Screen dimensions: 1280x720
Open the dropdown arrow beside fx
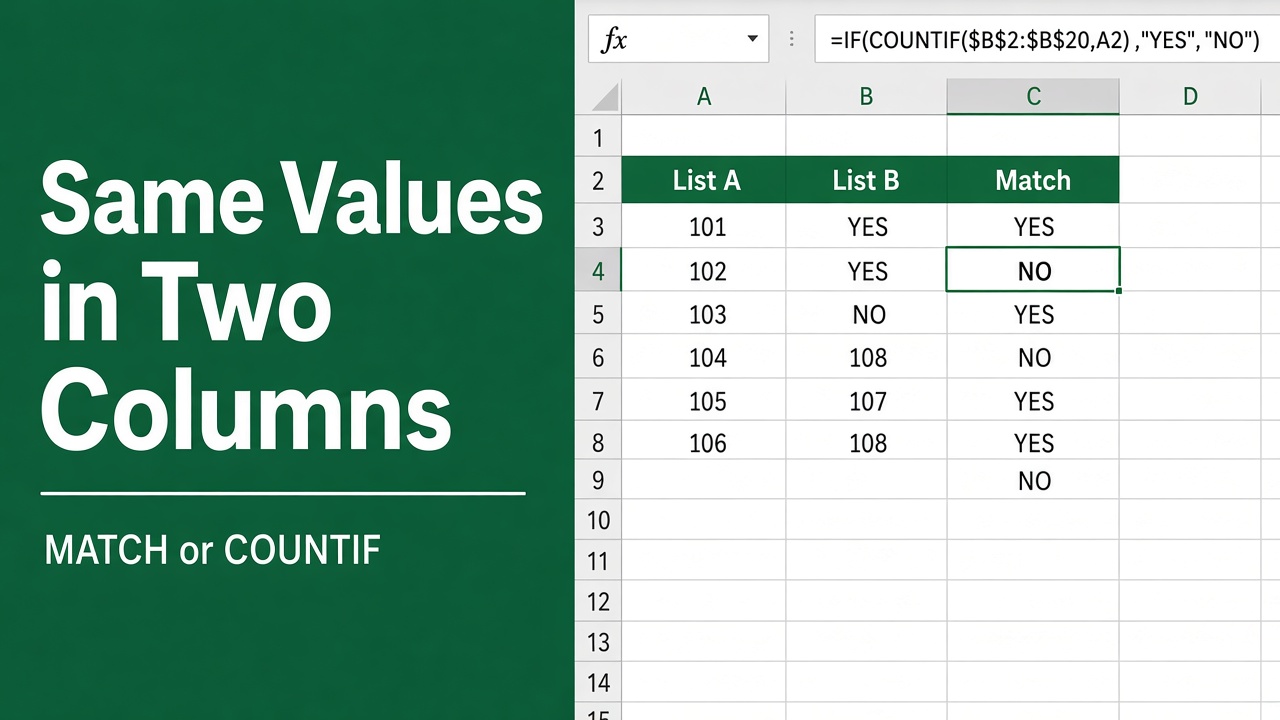click(752, 40)
